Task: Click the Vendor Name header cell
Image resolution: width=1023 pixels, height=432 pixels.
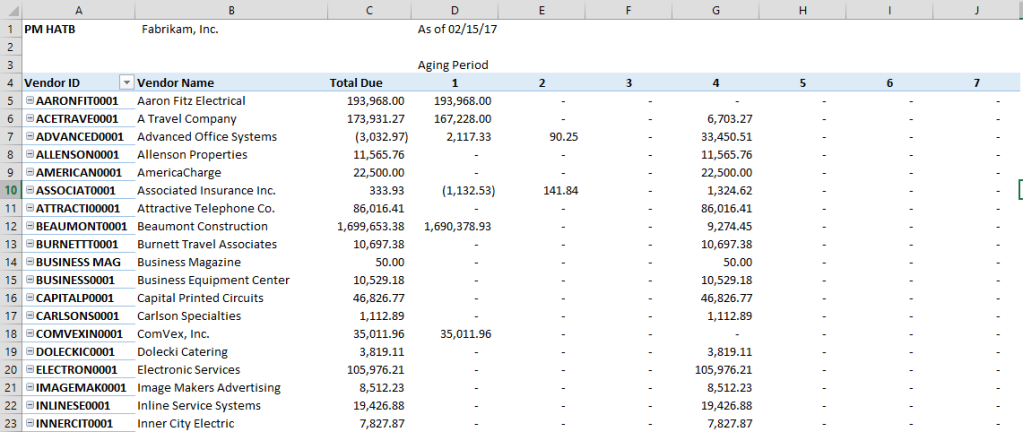Action: (x=232, y=83)
